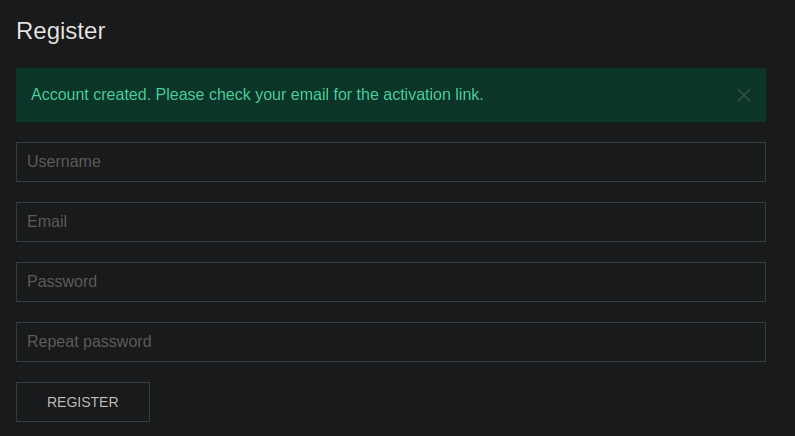Click the Repeat password placeholder text

click(89, 342)
